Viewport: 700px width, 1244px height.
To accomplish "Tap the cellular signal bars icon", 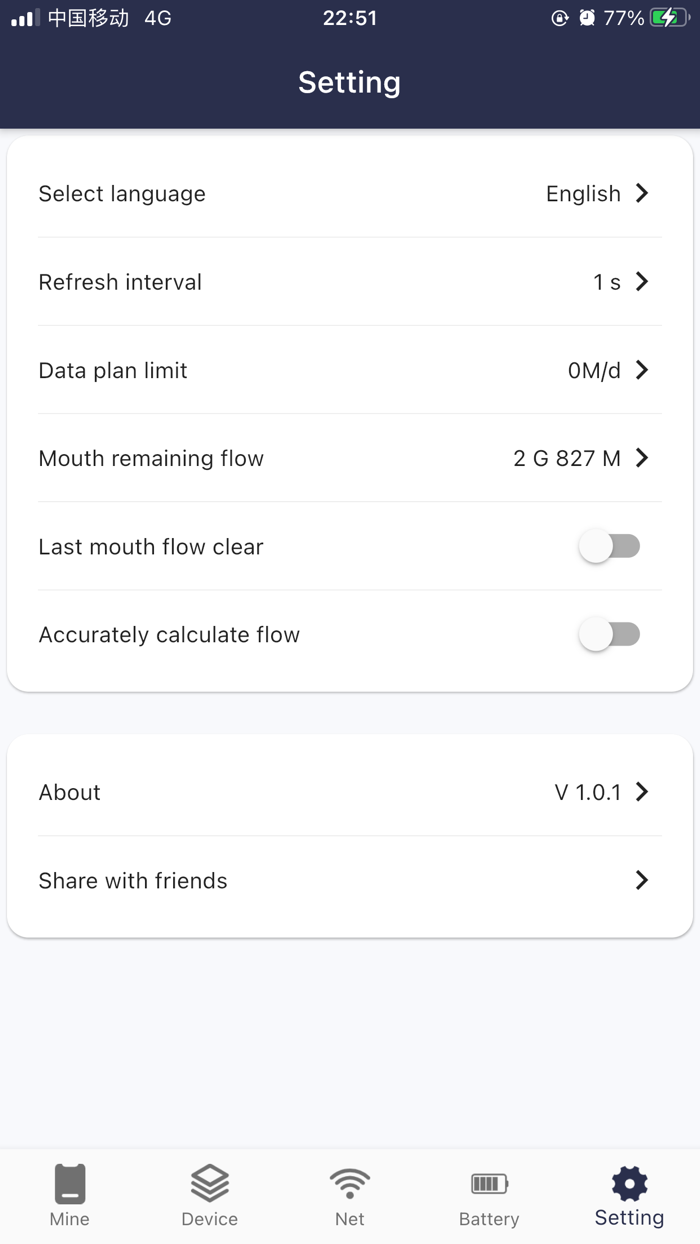I will pyautogui.click(x=25, y=18).
